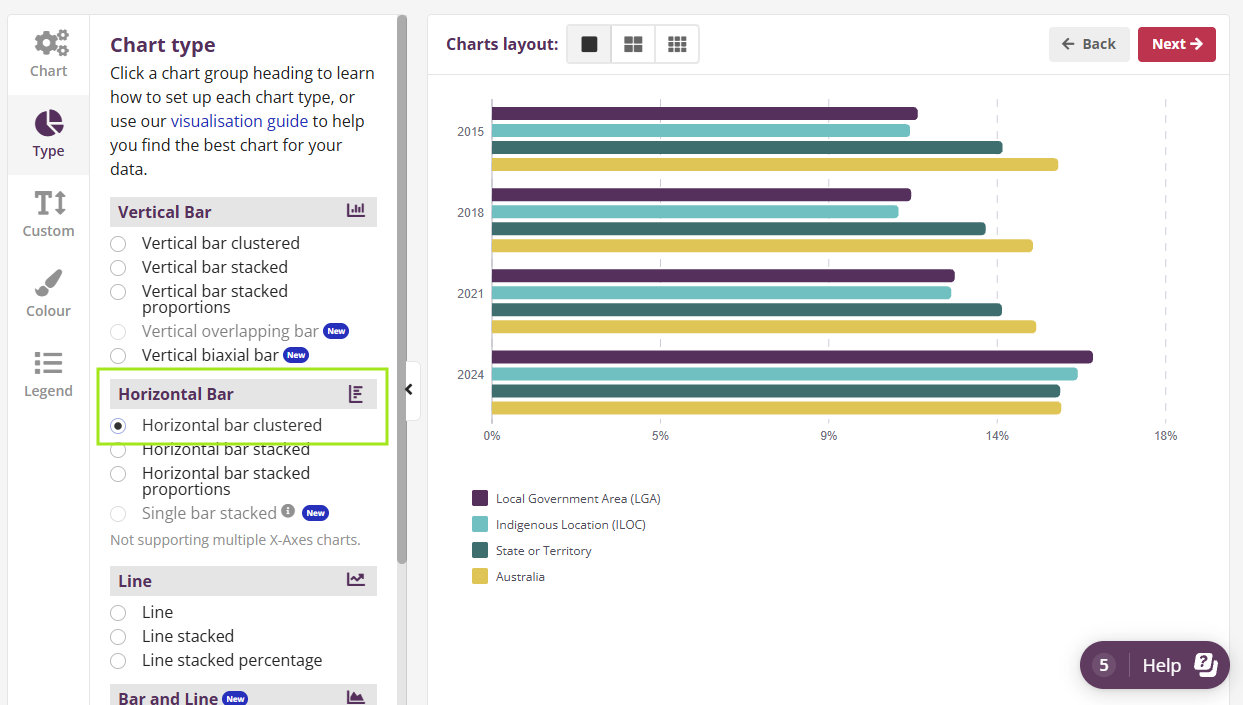Image resolution: width=1243 pixels, height=705 pixels.
Task: Open the Custom text tab
Action: tap(48, 215)
